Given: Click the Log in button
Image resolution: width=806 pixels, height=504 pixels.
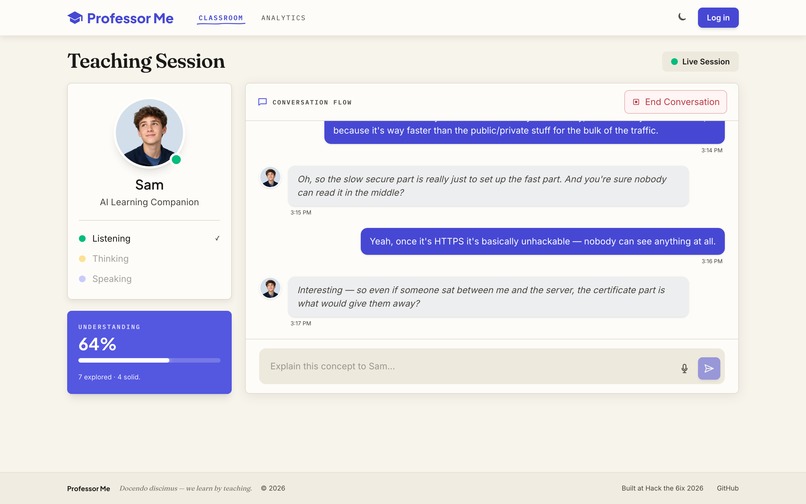Looking at the screenshot, I should [x=718, y=17].
